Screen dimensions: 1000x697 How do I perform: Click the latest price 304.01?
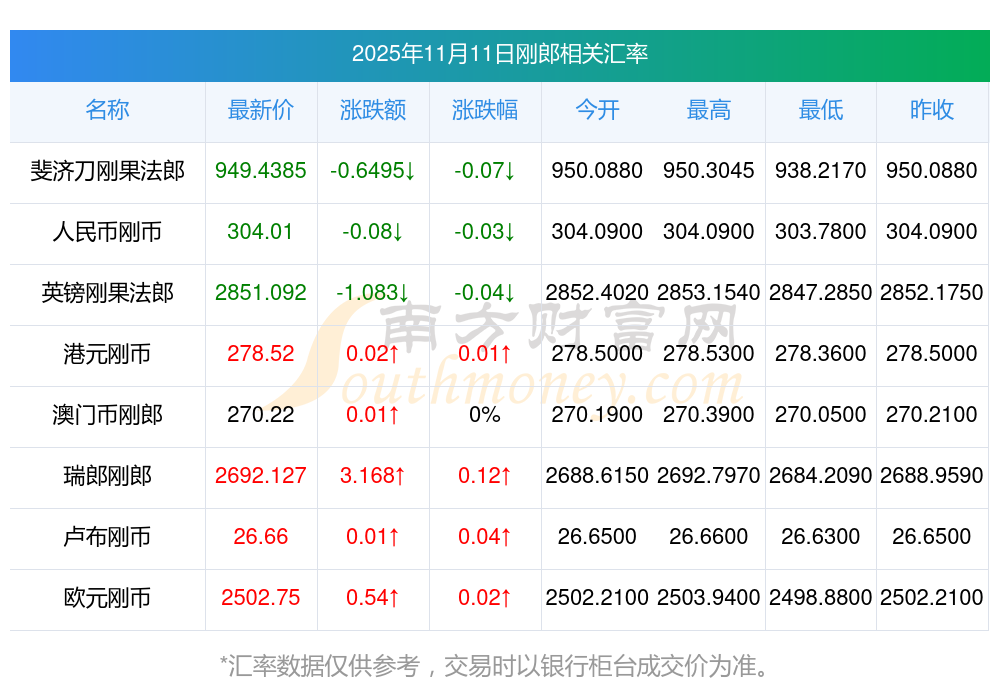[x=260, y=231]
